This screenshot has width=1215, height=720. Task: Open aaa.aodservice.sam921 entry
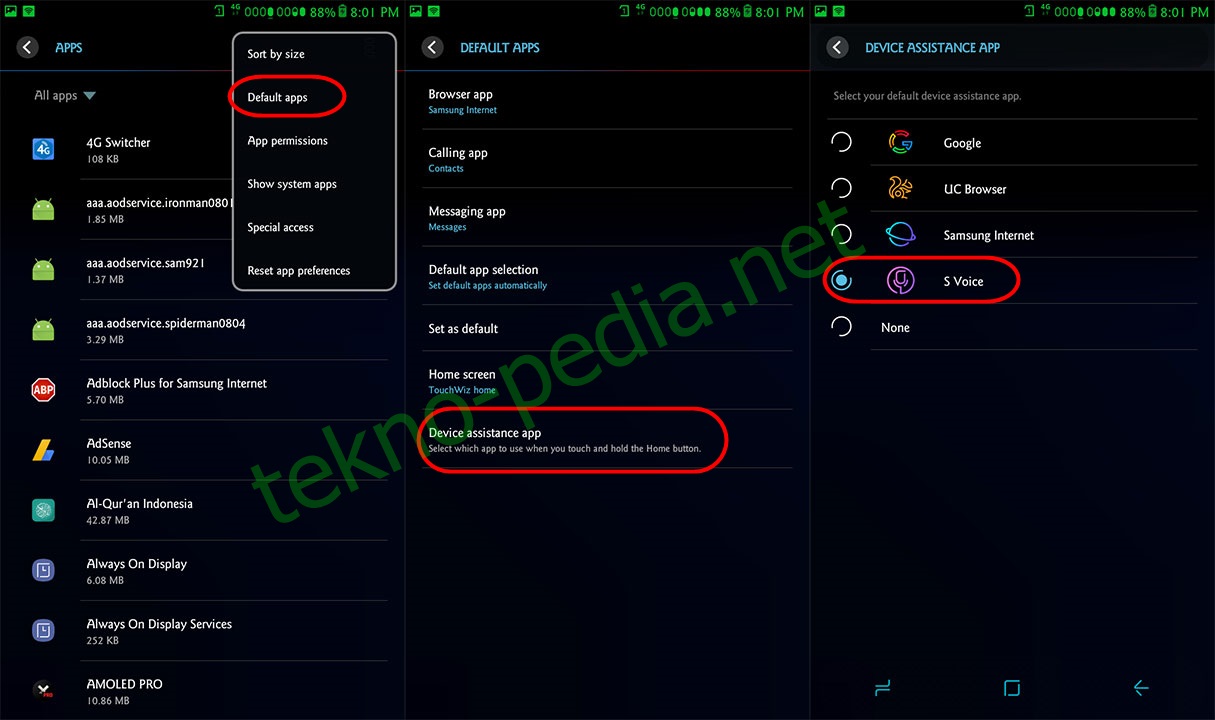(x=145, y=263)
